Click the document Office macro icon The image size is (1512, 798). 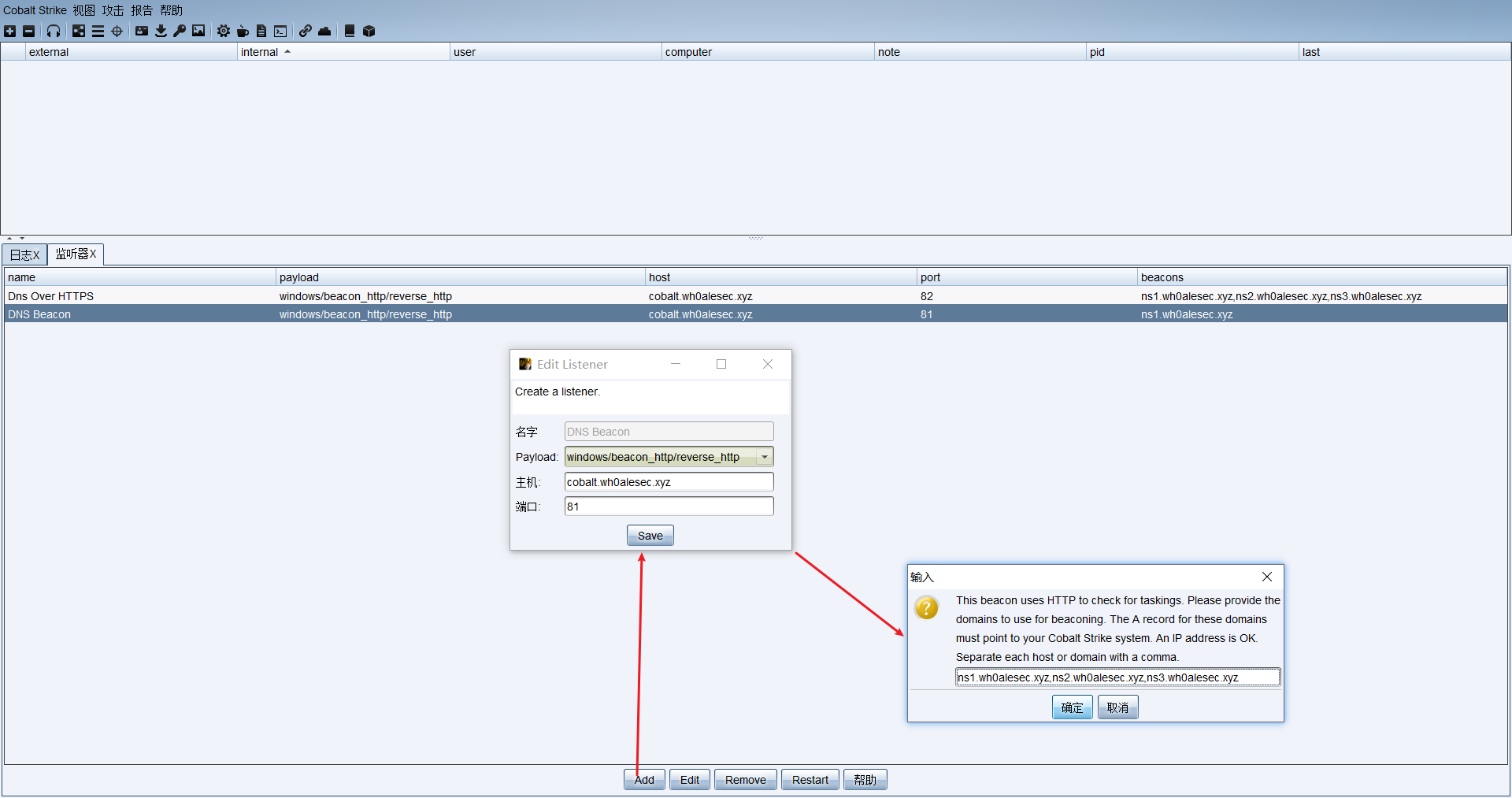click(261, 31)
